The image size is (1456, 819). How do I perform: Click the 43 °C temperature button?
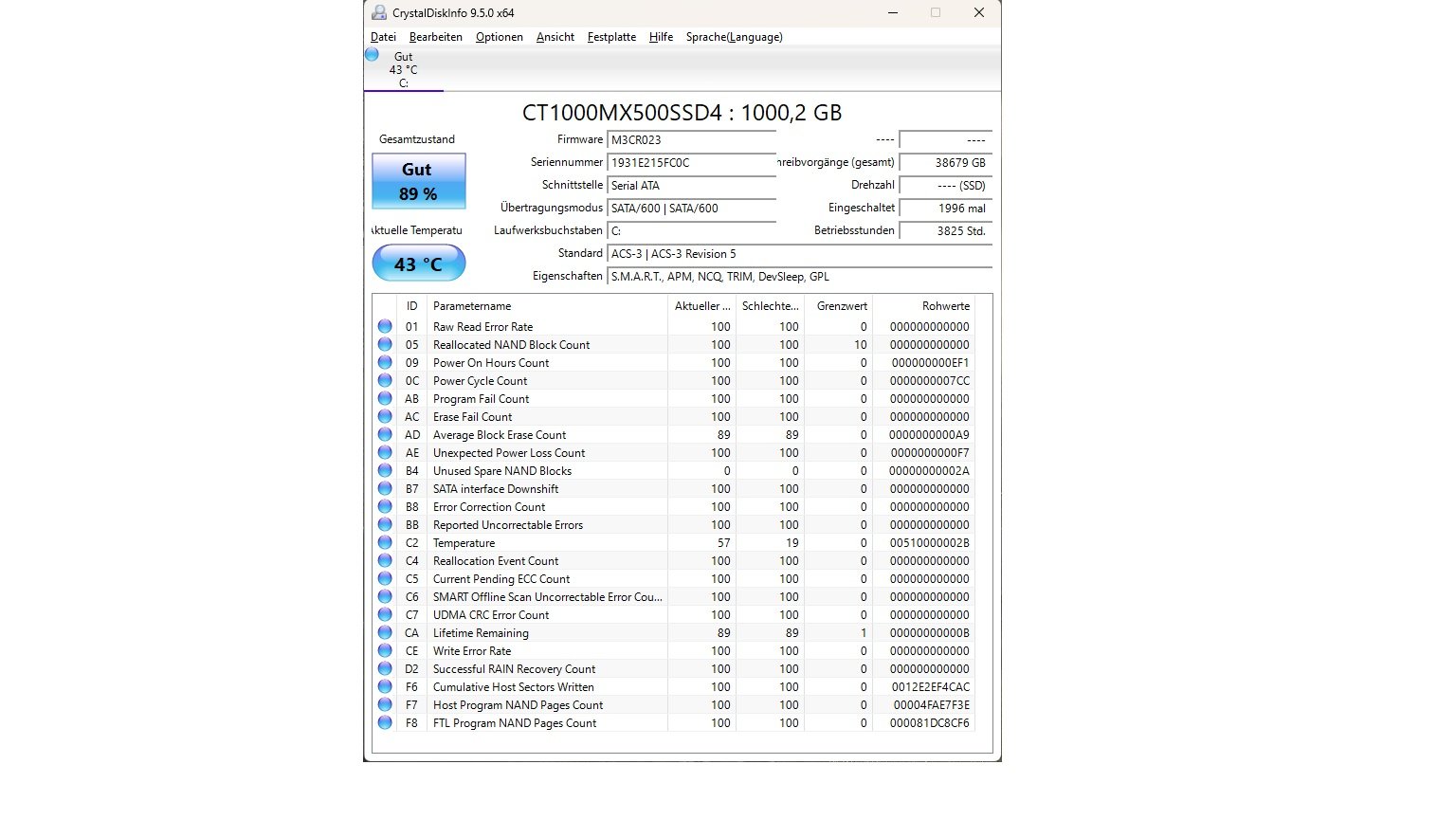pos(418,264)
